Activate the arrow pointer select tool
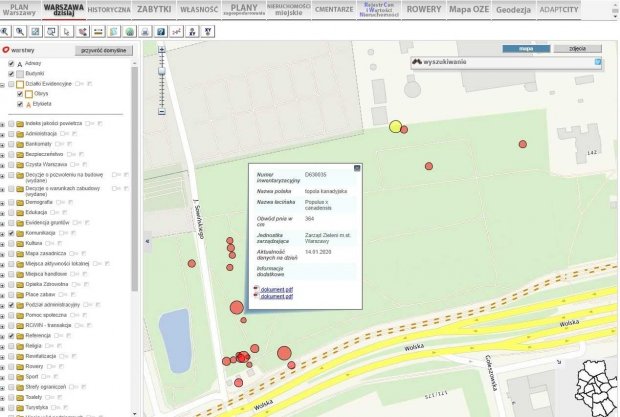This screenshot has height=417, width=620. click(x=67, y=32)
